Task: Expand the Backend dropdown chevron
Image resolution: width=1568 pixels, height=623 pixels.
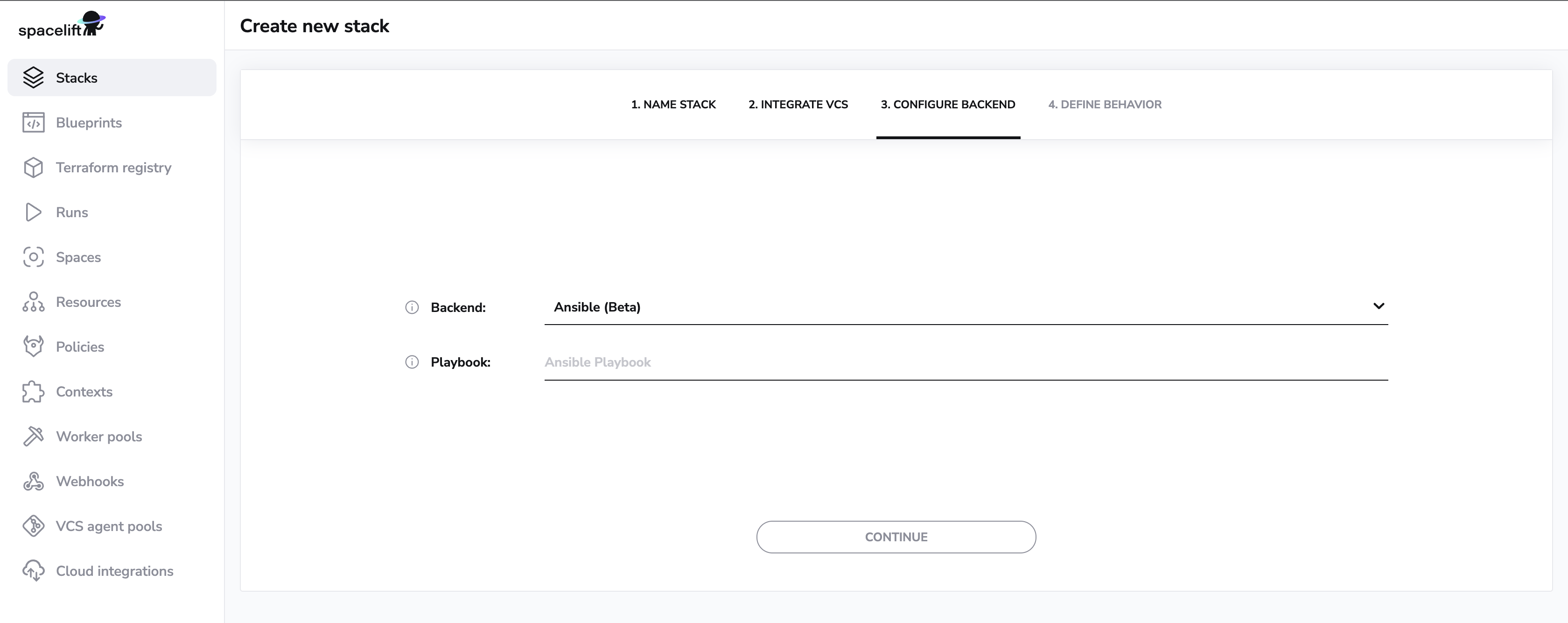Action: (x=1378, y=306)
